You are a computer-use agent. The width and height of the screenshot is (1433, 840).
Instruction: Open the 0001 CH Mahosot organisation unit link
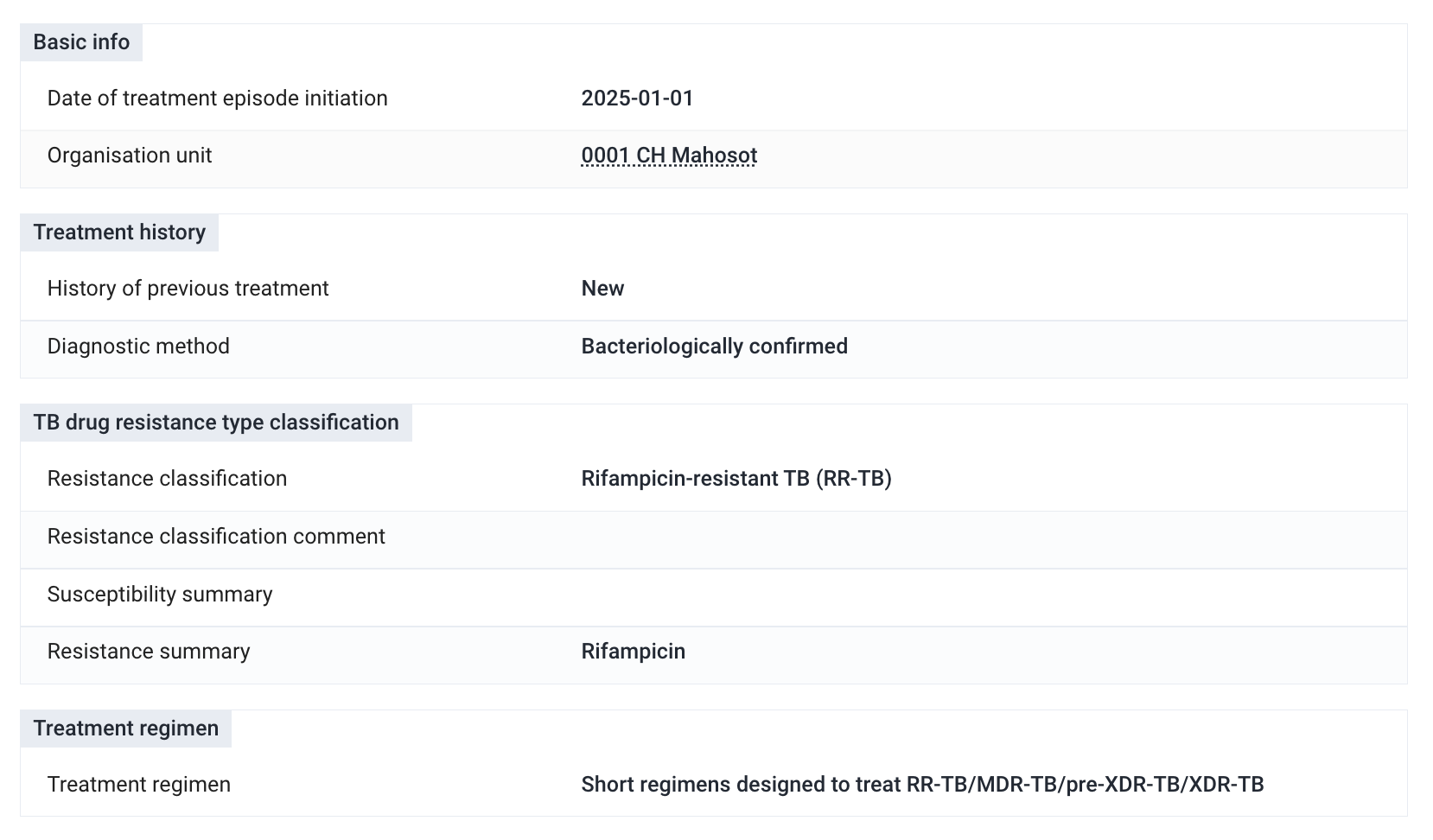[x=669, y=156]
